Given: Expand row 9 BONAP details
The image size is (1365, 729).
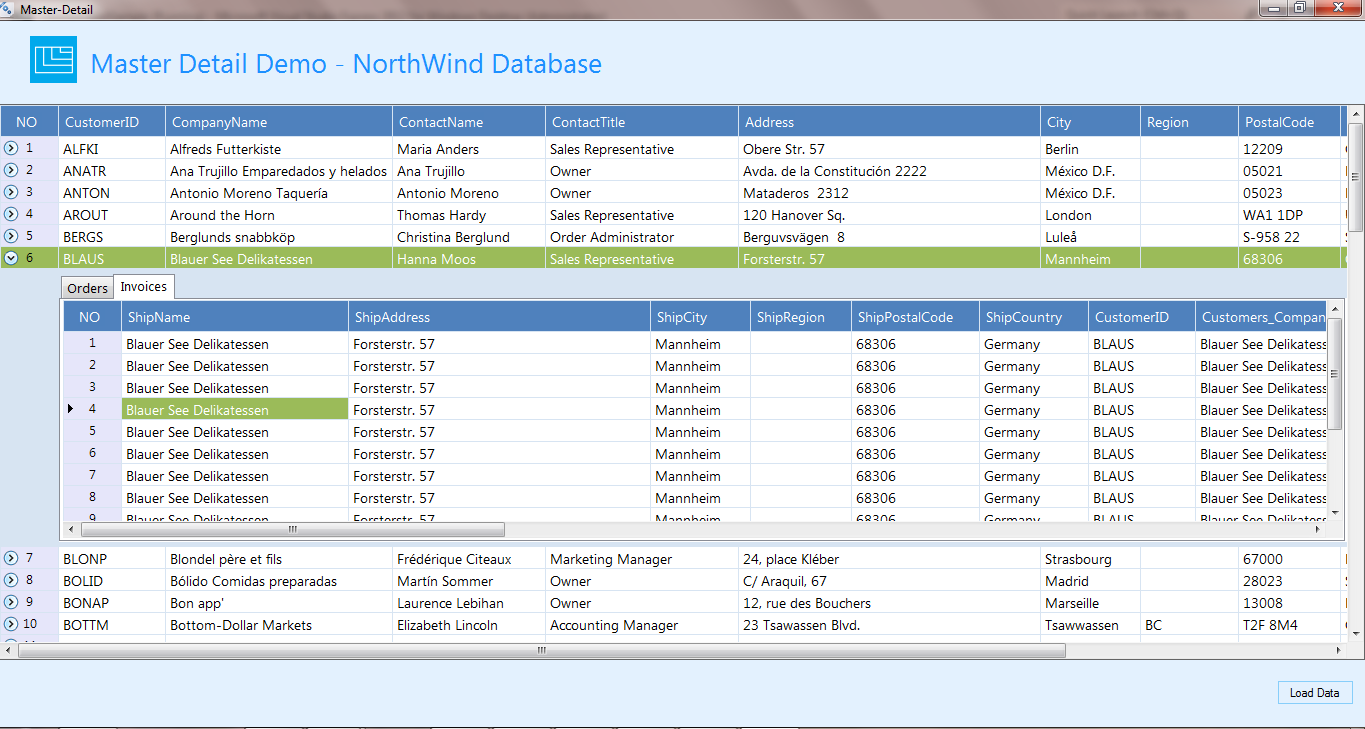Looking at the screenshot, I should [11, 602].
